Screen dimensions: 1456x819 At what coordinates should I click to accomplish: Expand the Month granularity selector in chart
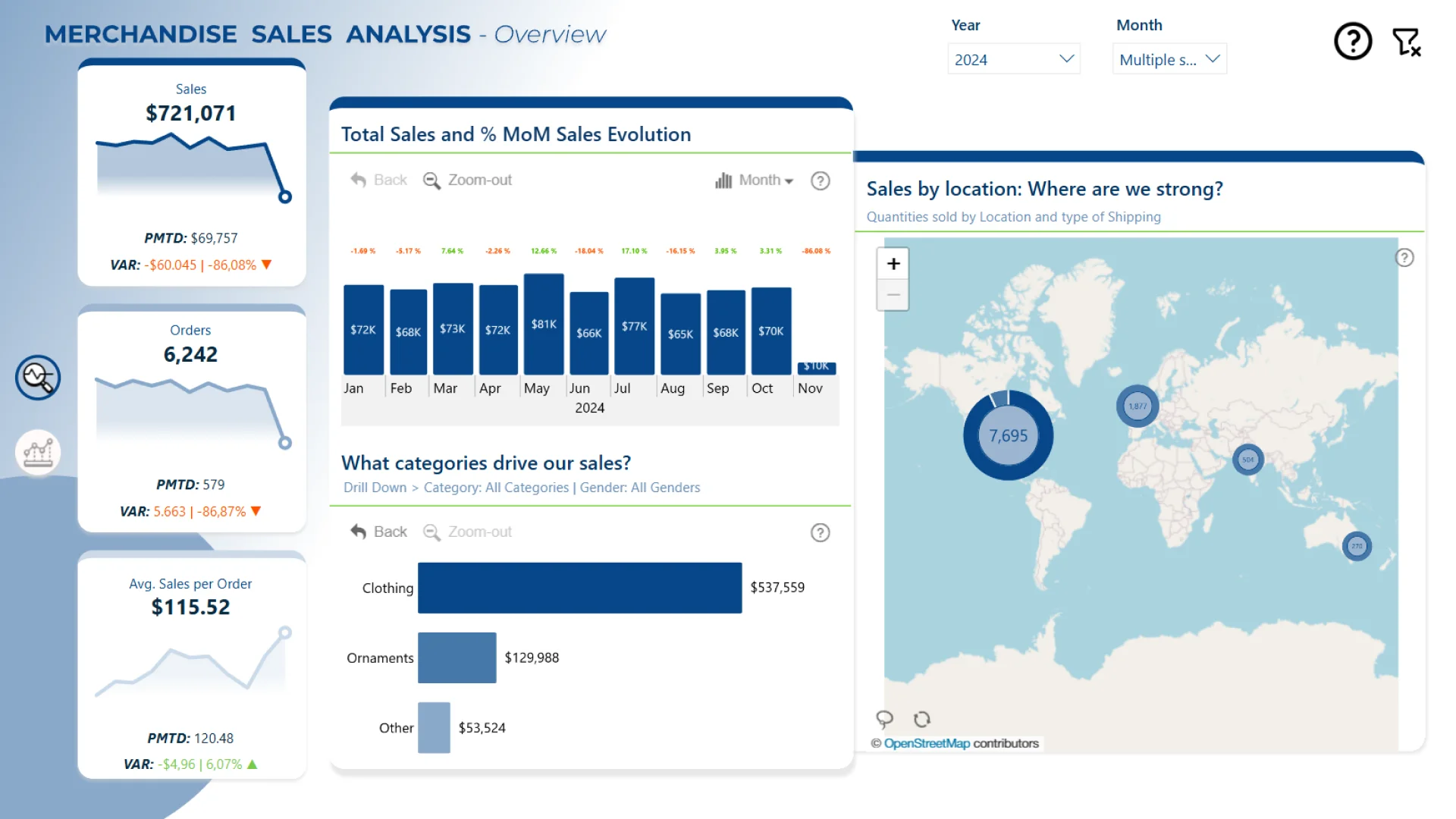(x=755, y=180)
